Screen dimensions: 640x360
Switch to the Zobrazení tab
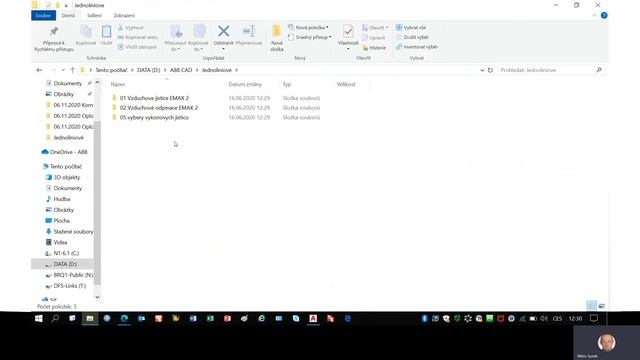click(124, 16)
